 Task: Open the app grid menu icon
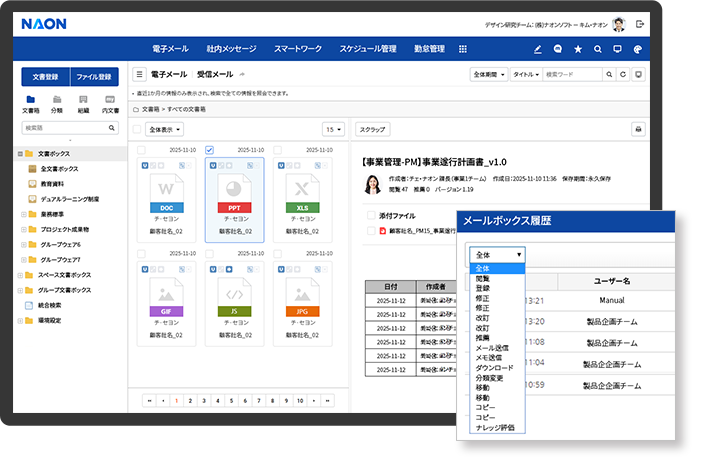tap(462, 48)
